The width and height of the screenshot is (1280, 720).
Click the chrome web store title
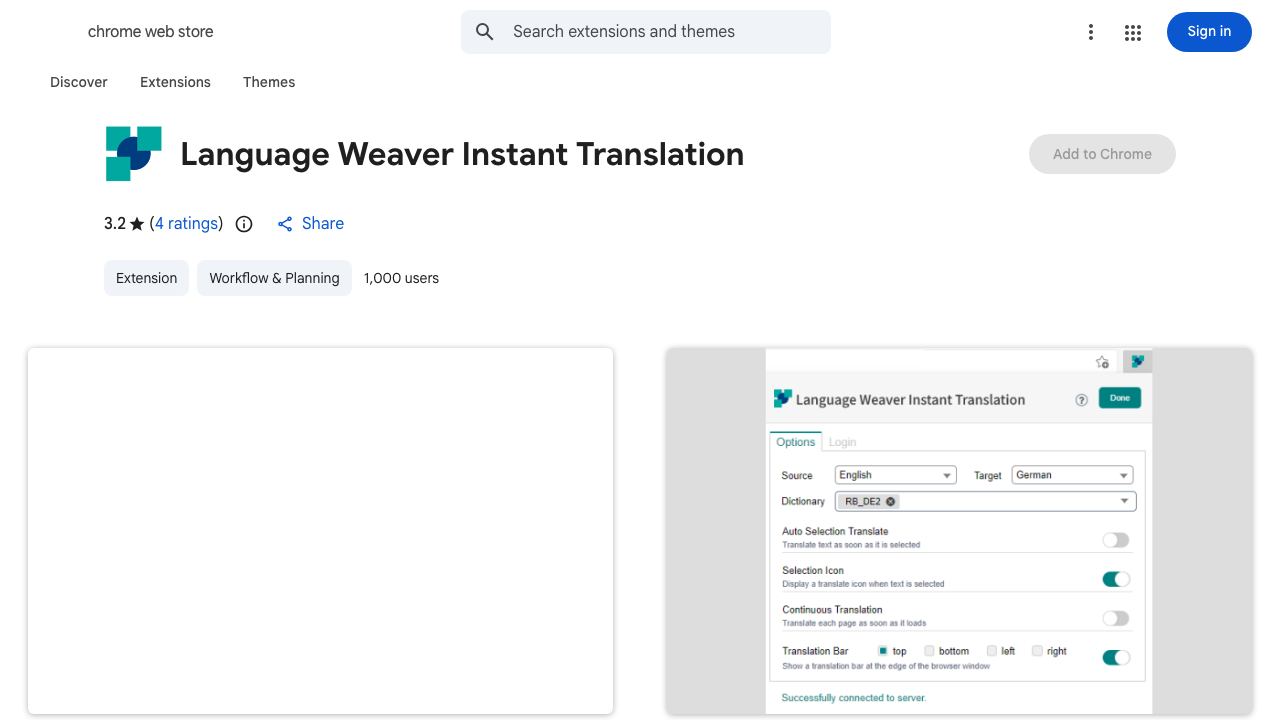pyautogui.click(x=151, y=32)
